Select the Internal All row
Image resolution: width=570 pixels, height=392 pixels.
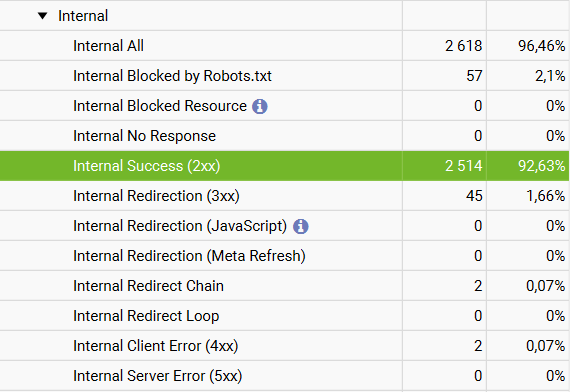click(285, 46)
